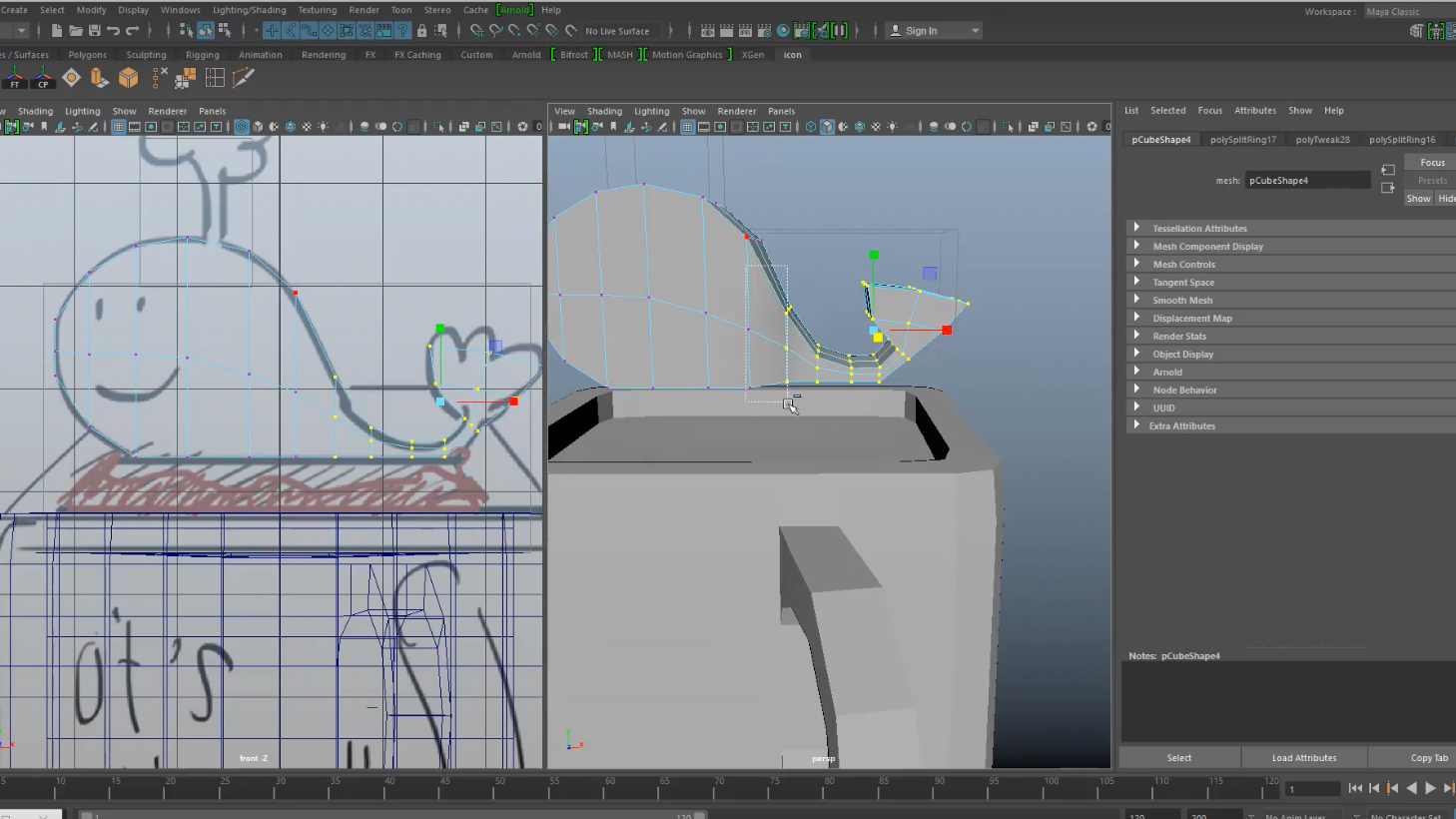1456x819 pixels.
Task: Click the FT freeze transformations shelf icon
Action: pos(15,78)
